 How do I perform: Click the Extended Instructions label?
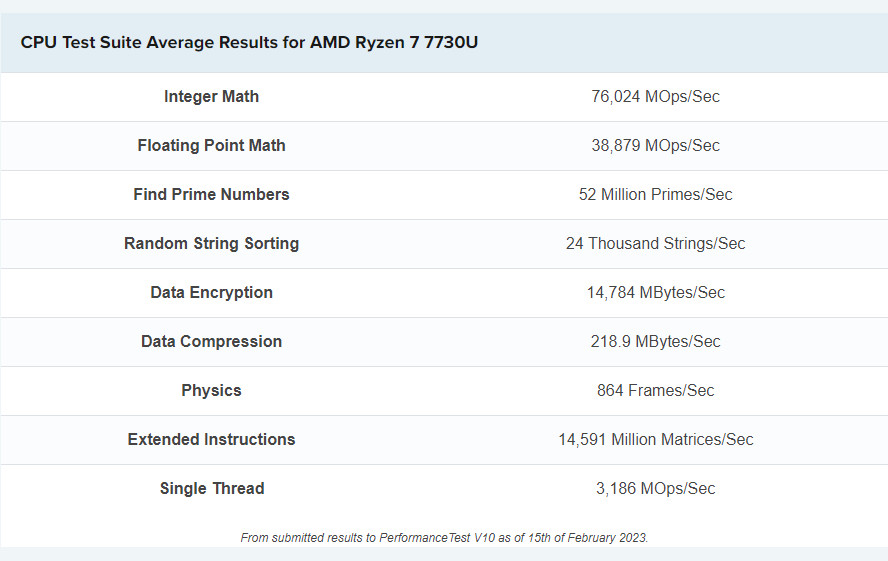tap(211, 440)
